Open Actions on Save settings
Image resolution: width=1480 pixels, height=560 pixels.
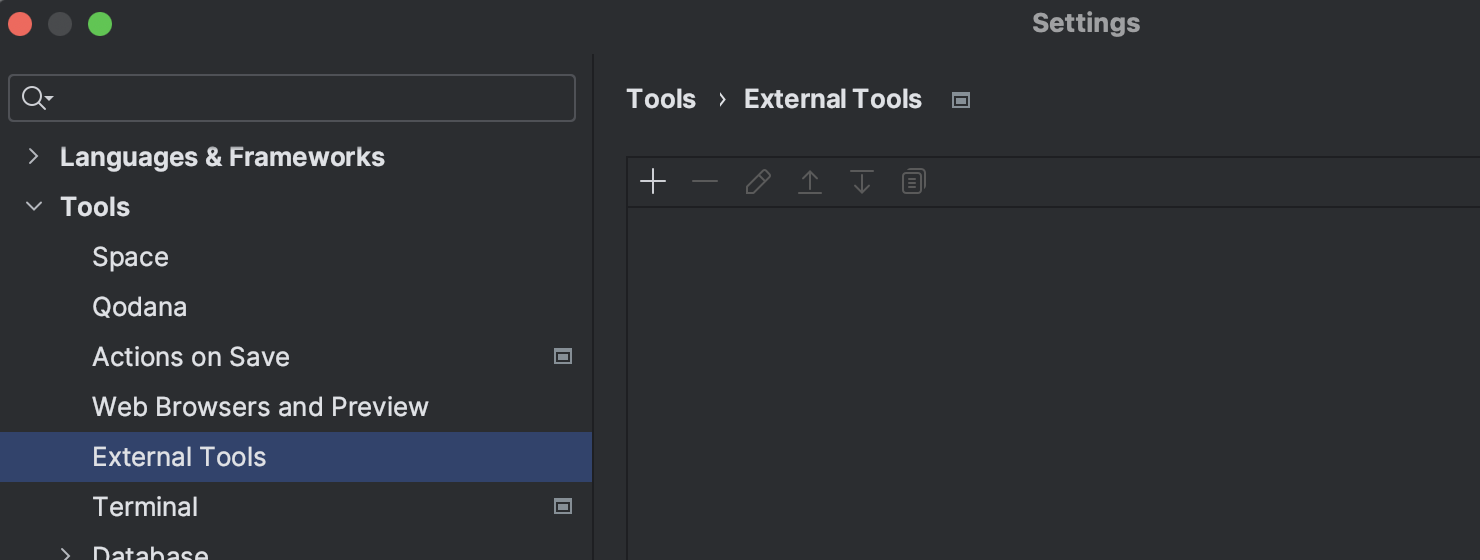190,357
